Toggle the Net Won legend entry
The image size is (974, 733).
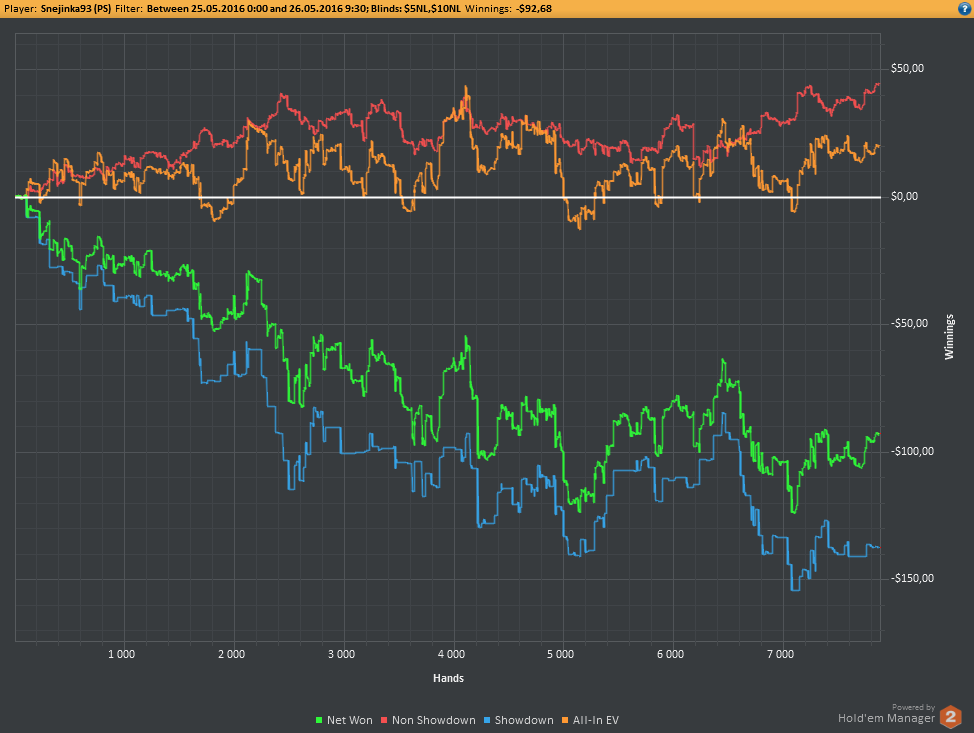(x=345, y=720)
